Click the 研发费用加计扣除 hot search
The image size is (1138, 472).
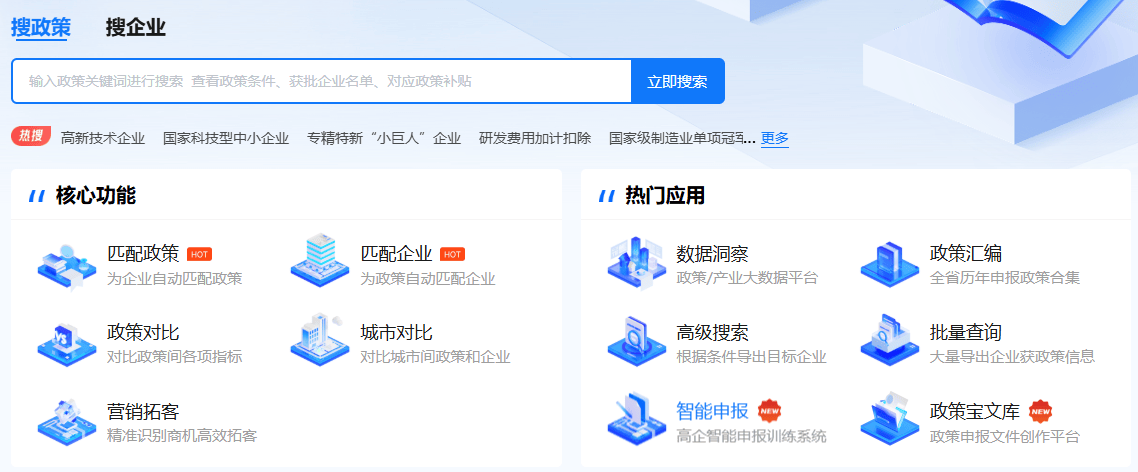pos(535,138)
